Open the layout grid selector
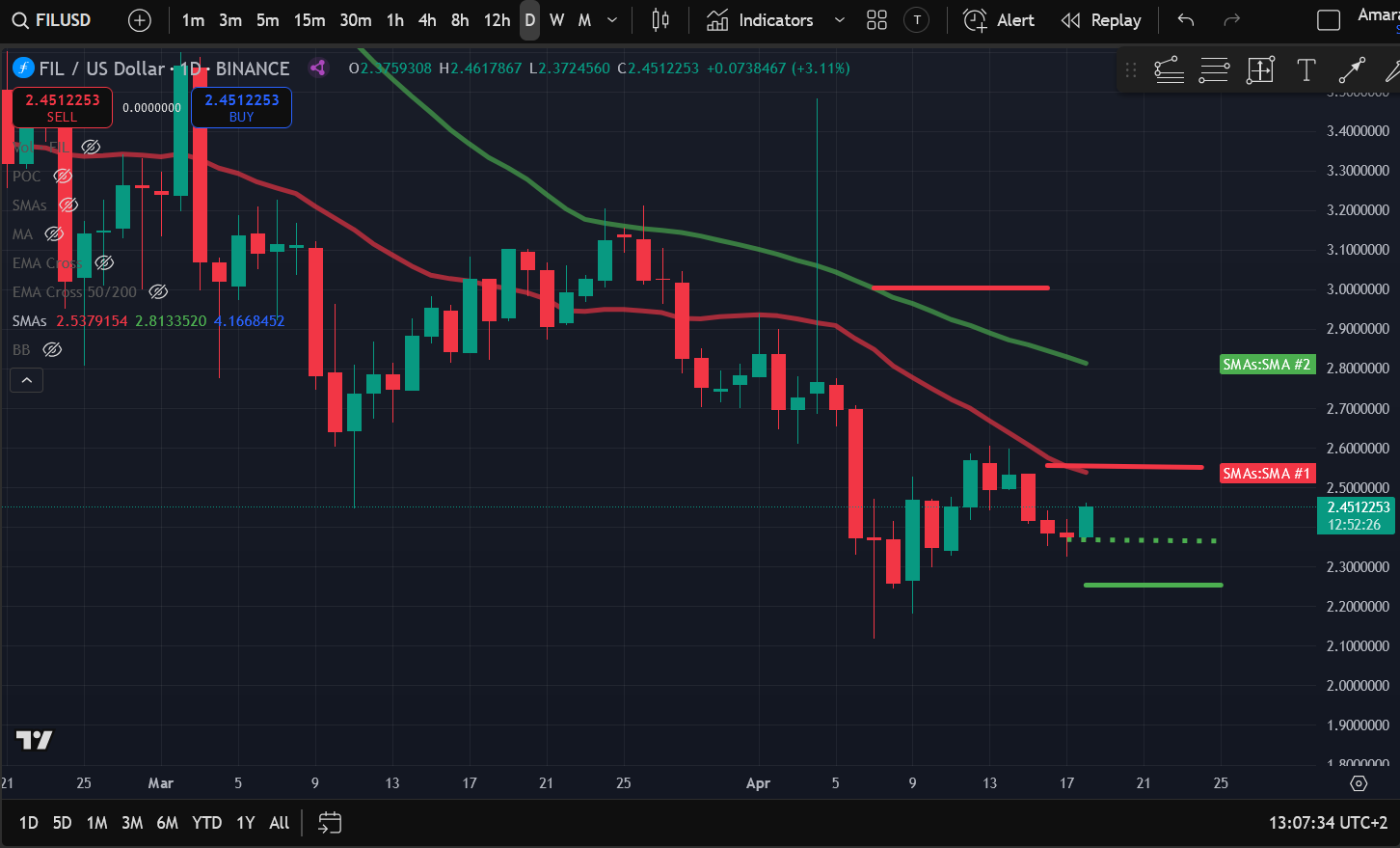 pos(876,20)
